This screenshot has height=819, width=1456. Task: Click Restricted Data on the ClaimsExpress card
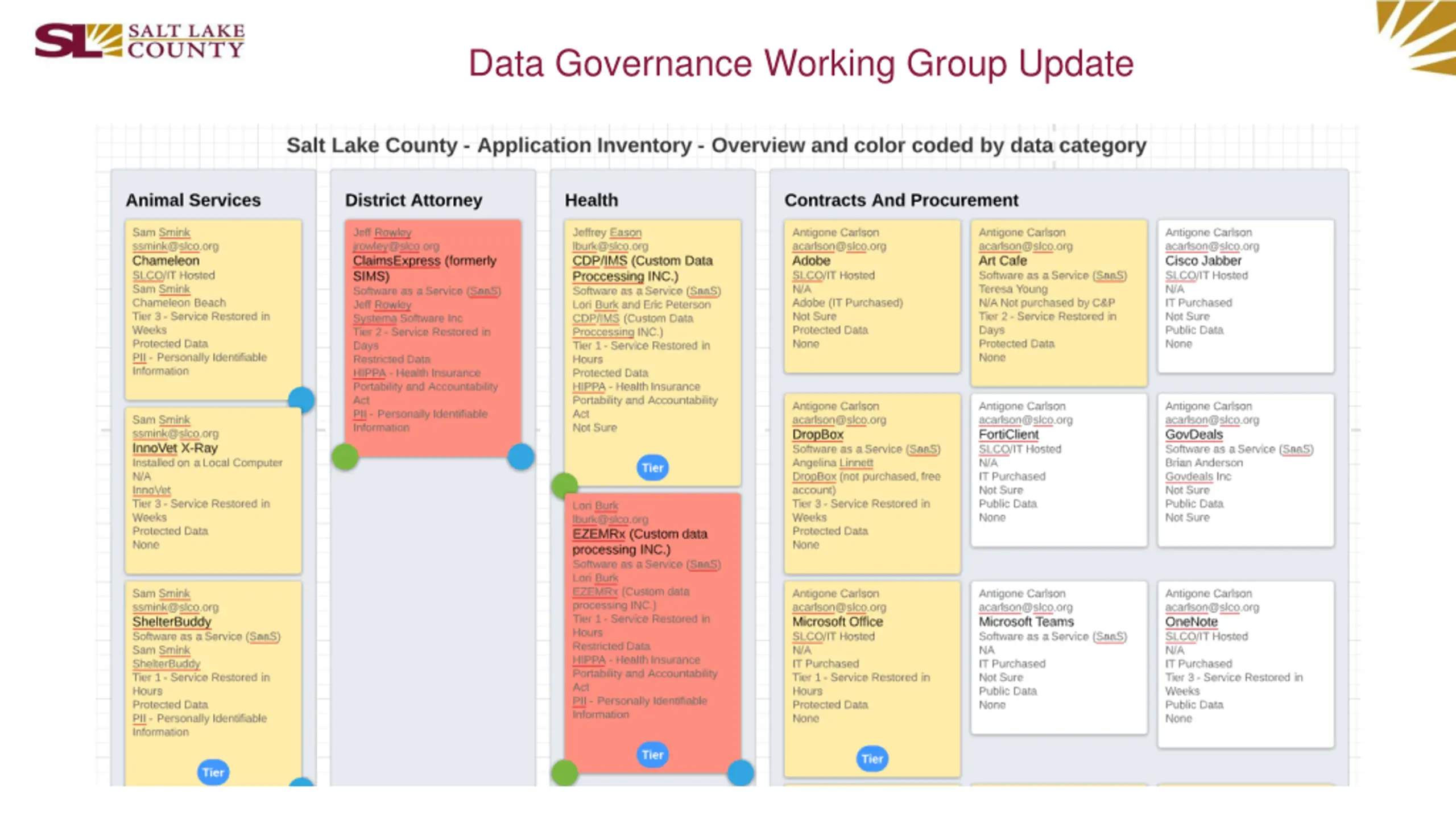pyautogui.click(x=391, y=359)
